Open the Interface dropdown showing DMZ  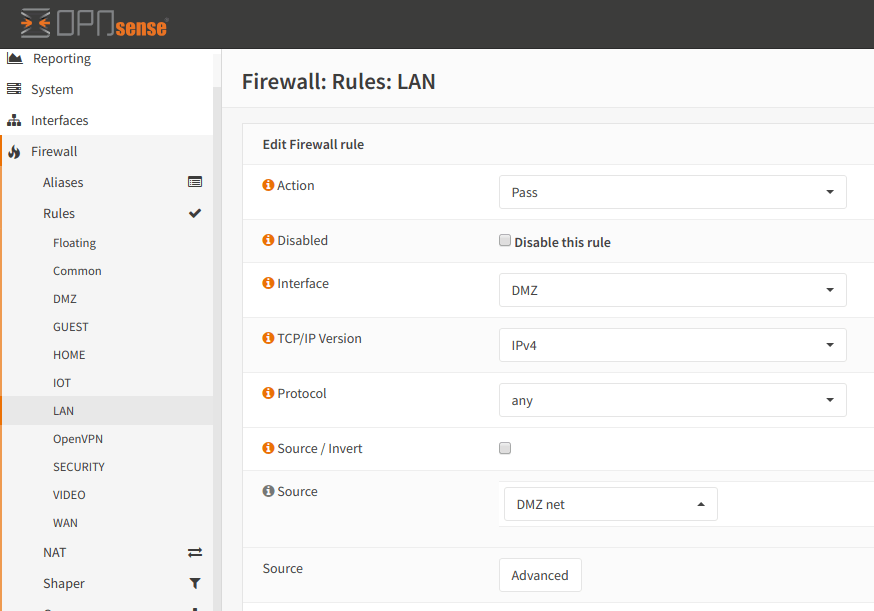point(672,290)
